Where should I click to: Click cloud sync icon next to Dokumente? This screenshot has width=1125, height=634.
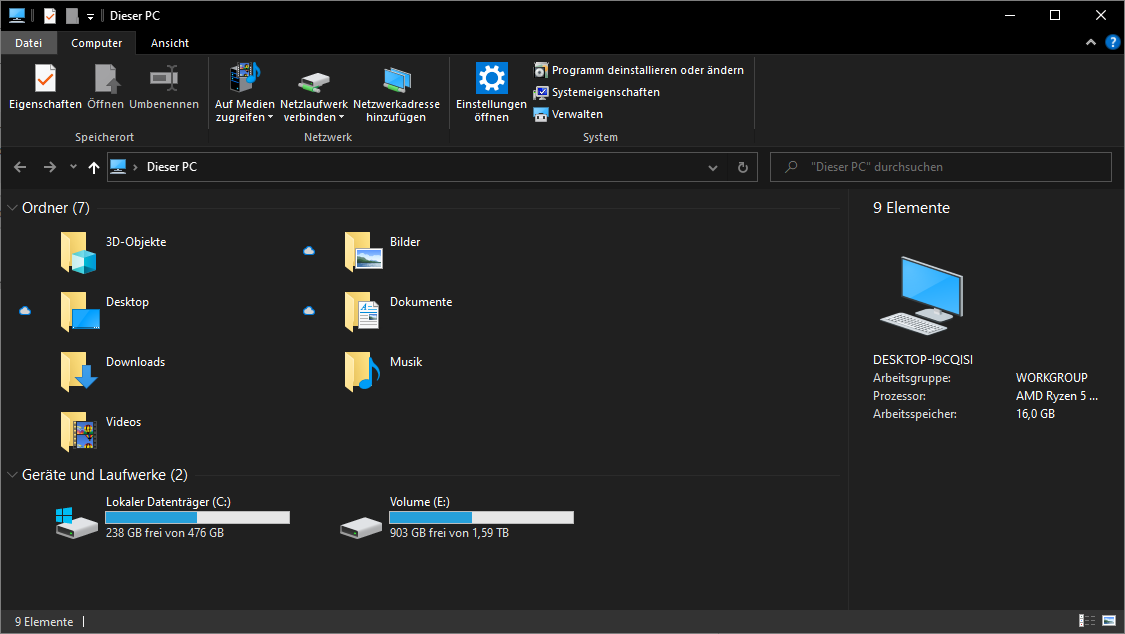pyautogui.click(x=309, y=311)
